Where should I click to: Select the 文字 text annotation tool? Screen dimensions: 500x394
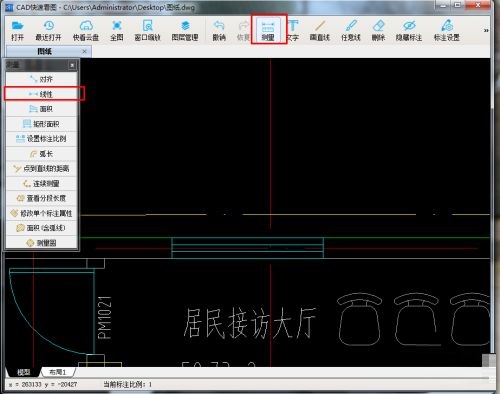pyautogui.click(x=293, y=30)
